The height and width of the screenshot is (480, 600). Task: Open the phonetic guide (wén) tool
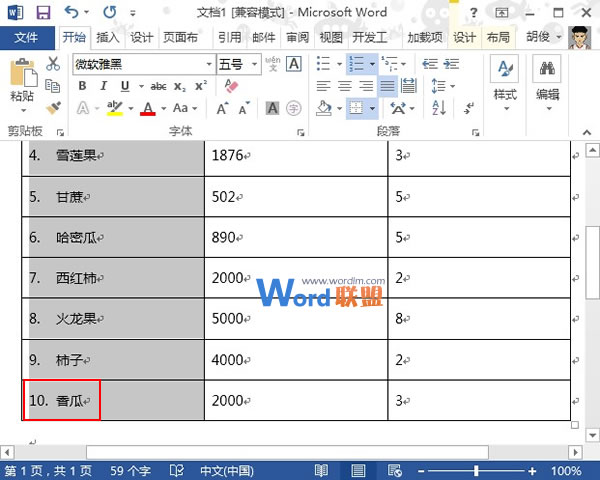(273, 64)
